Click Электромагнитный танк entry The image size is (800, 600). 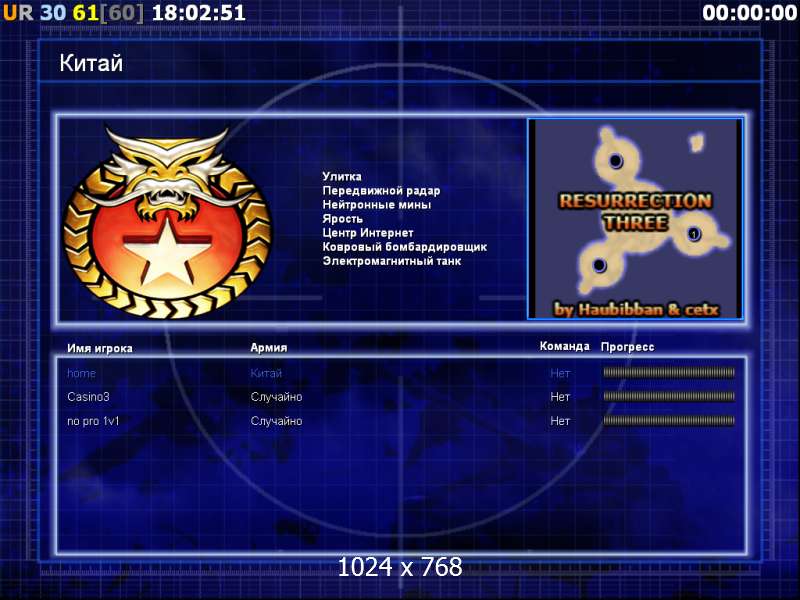pos(392,261)
